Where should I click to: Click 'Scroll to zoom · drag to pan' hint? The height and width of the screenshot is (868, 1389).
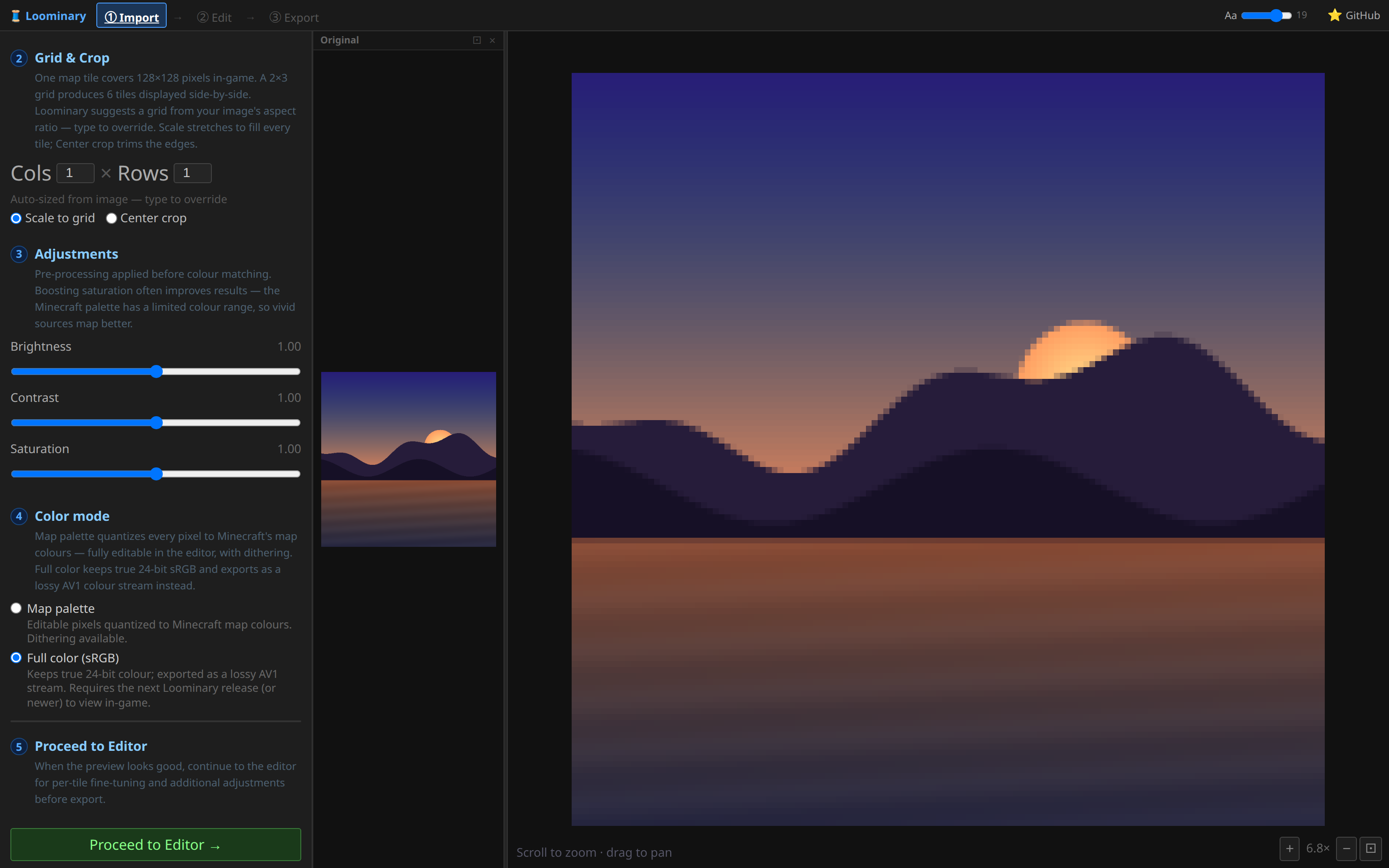[593, 852]
